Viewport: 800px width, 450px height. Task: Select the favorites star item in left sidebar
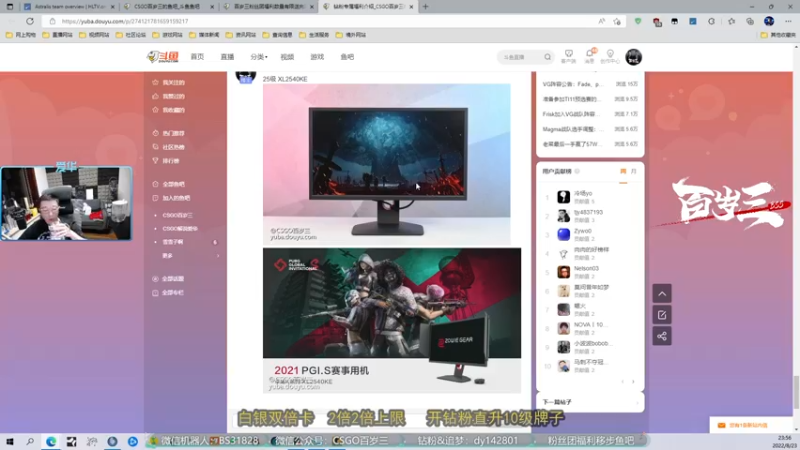(x=169, y=110)
